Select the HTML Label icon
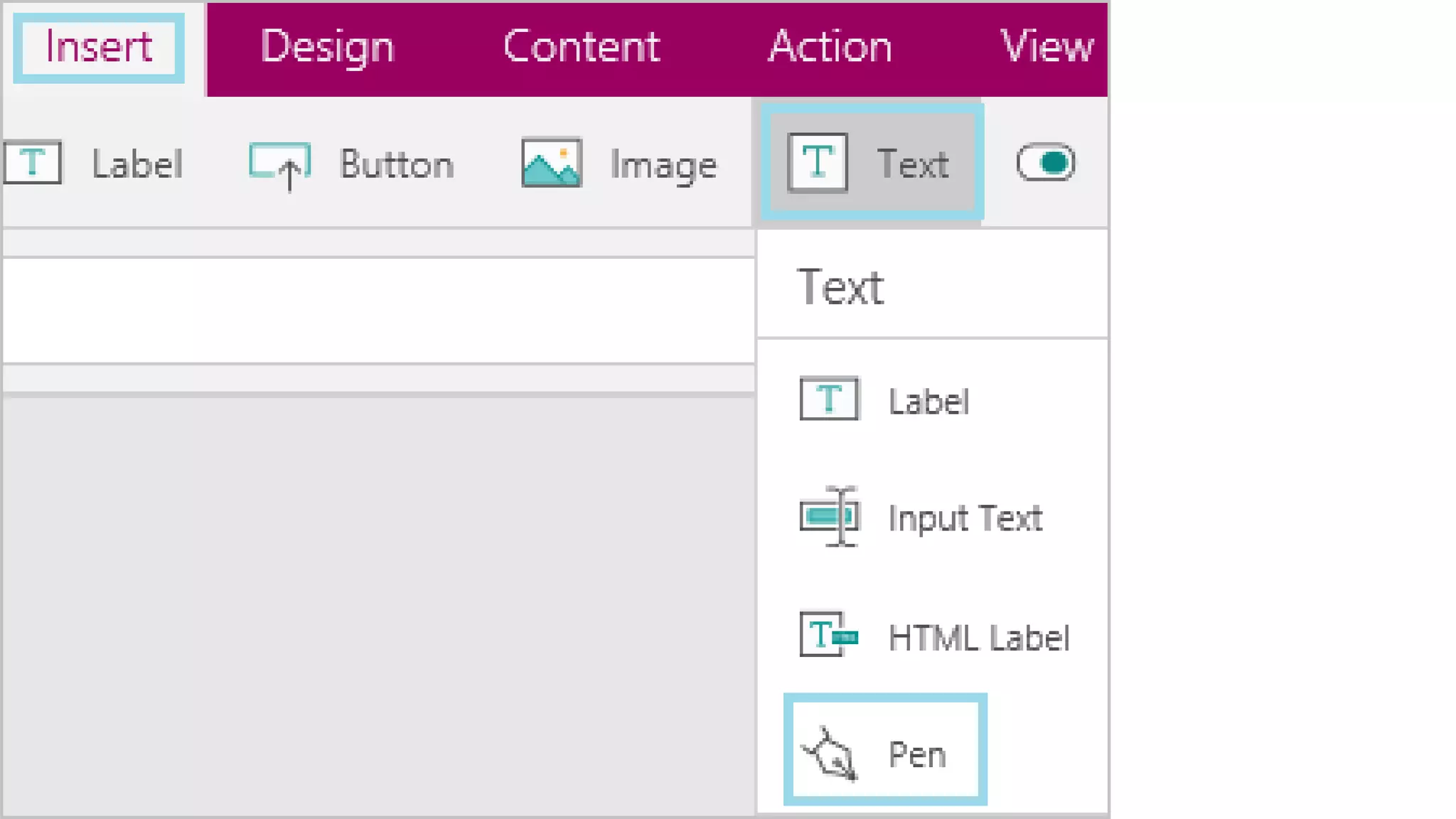 (x=829, y=634)
